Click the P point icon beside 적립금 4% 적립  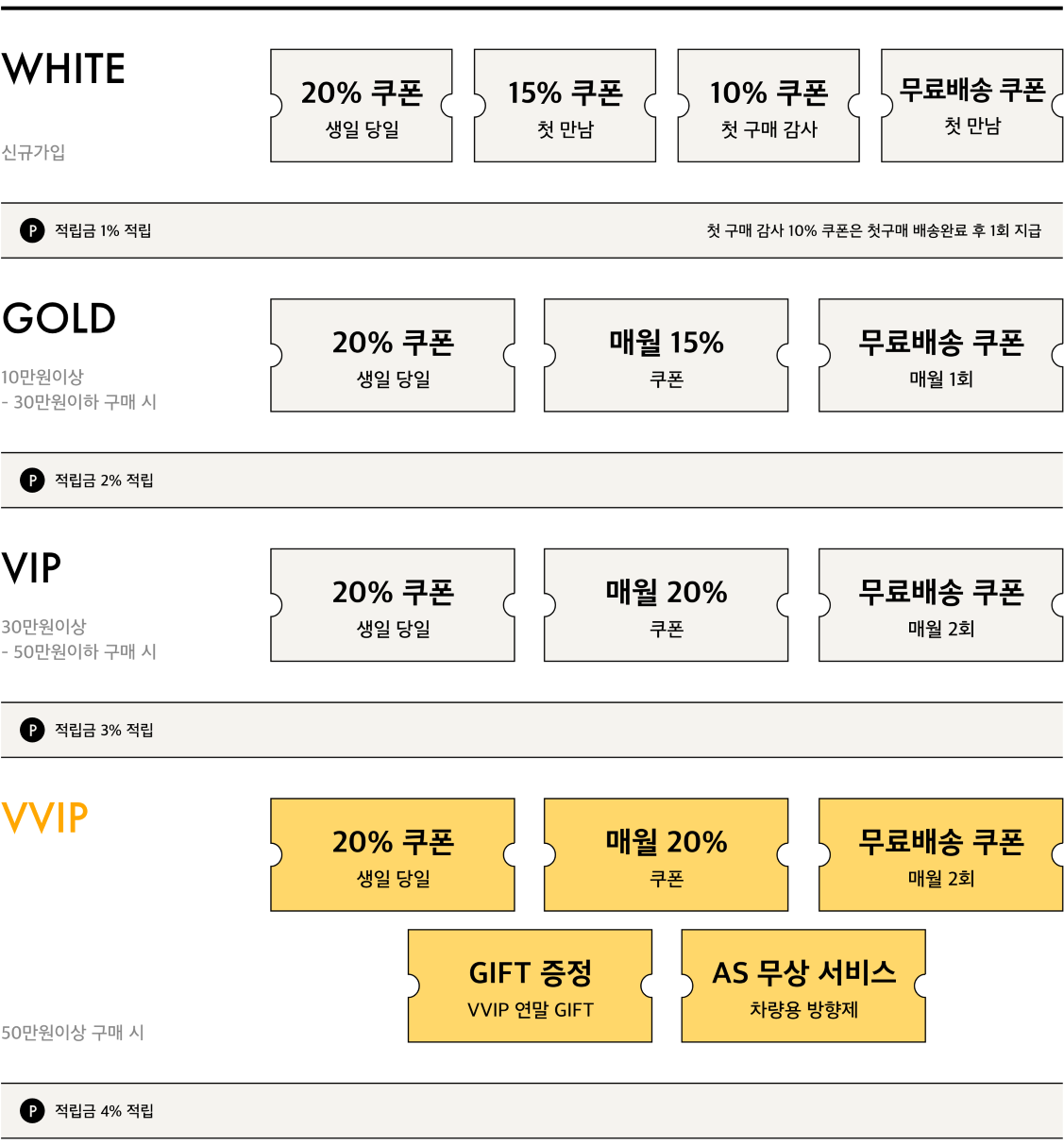pos(32,1111)
